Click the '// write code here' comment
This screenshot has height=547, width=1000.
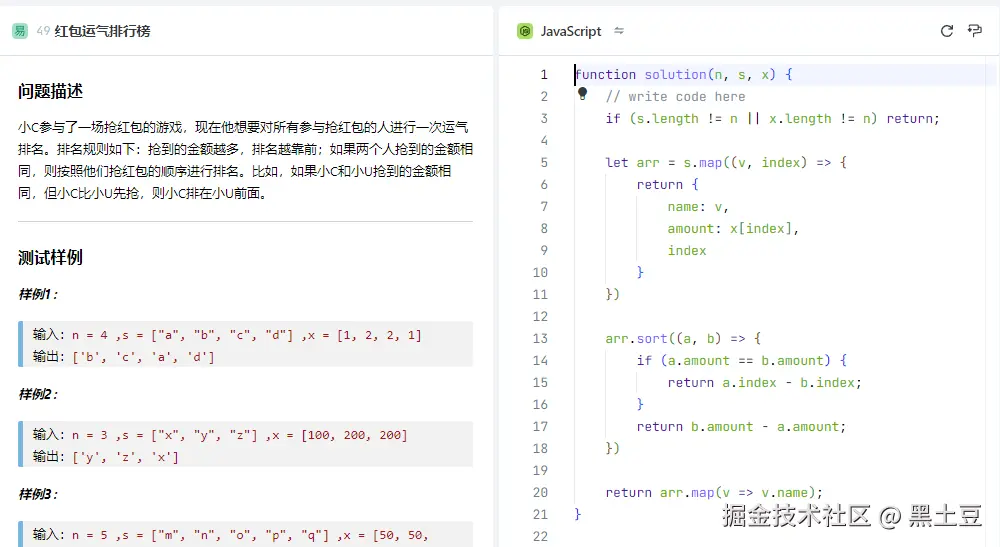click(675, 96)
